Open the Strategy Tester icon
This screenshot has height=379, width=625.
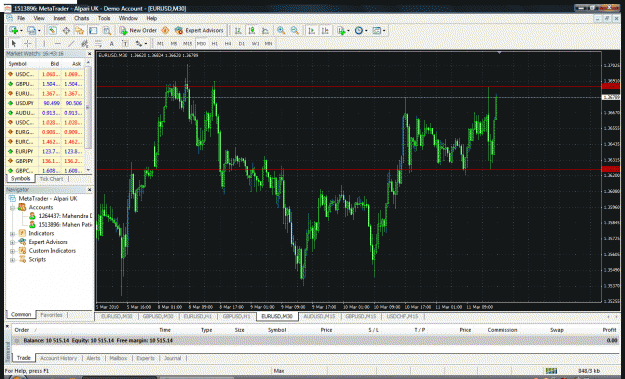point(107,30)
